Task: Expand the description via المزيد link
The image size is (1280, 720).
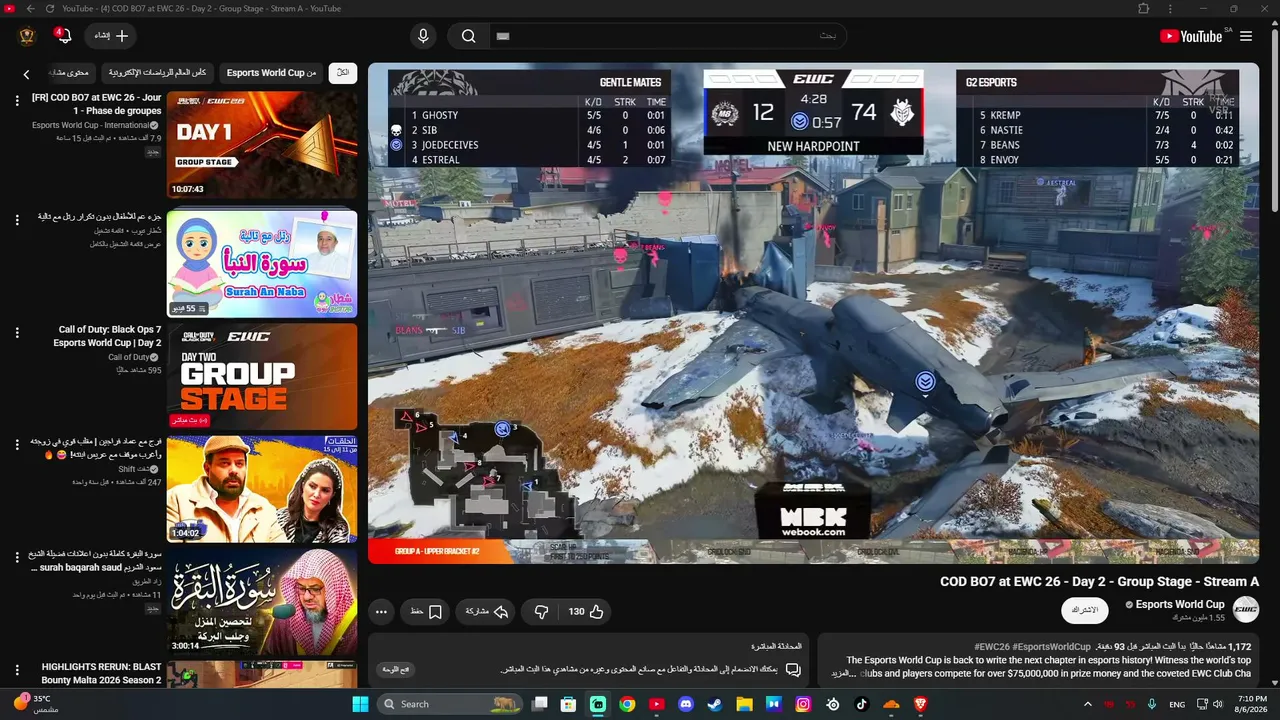Action: (x=845, y=673)
